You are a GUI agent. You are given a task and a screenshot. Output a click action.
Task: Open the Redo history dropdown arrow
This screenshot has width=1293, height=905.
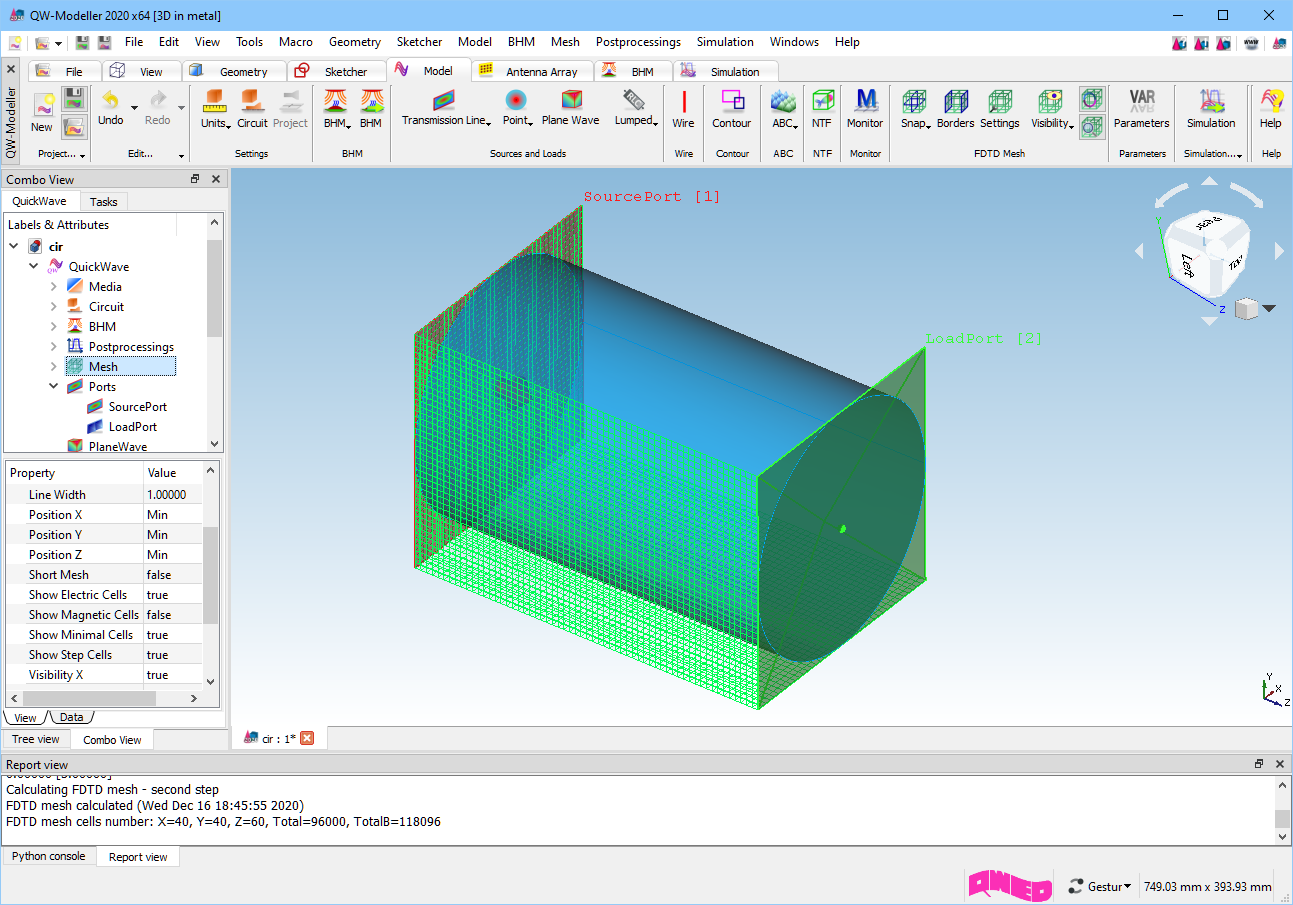point(181,107)
